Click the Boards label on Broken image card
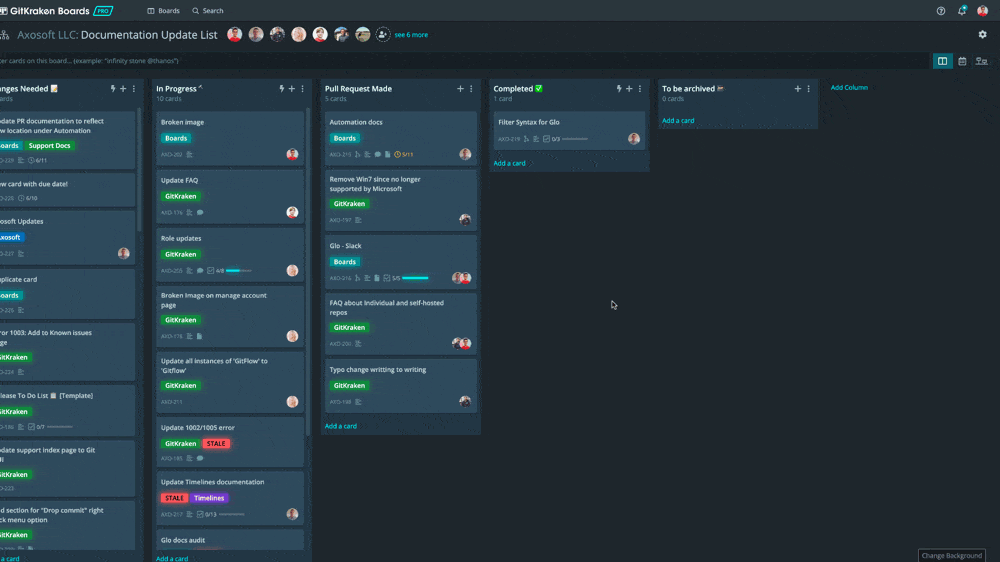 coord(176,138)
